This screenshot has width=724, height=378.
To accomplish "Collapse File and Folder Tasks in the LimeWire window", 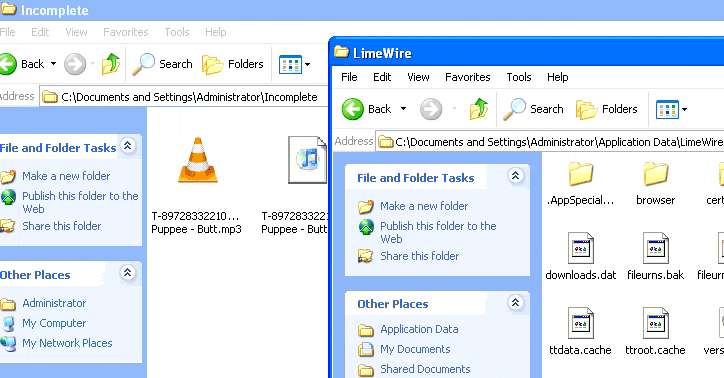I will click(x=516, y=175).
